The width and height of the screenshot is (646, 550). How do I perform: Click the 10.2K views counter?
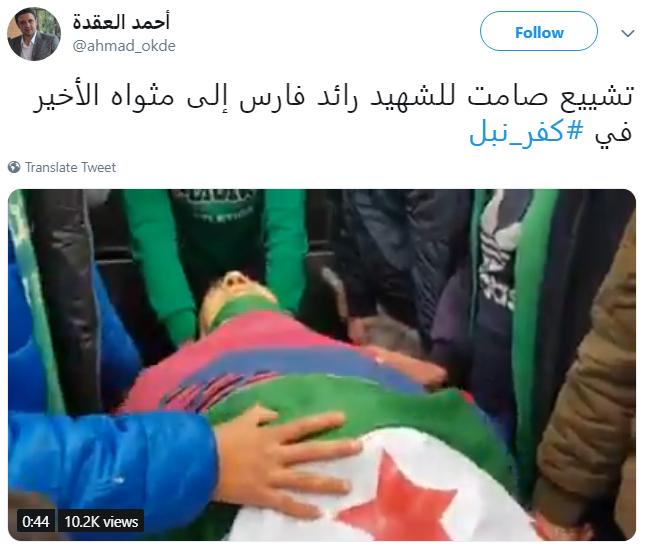tap(101, 522)
